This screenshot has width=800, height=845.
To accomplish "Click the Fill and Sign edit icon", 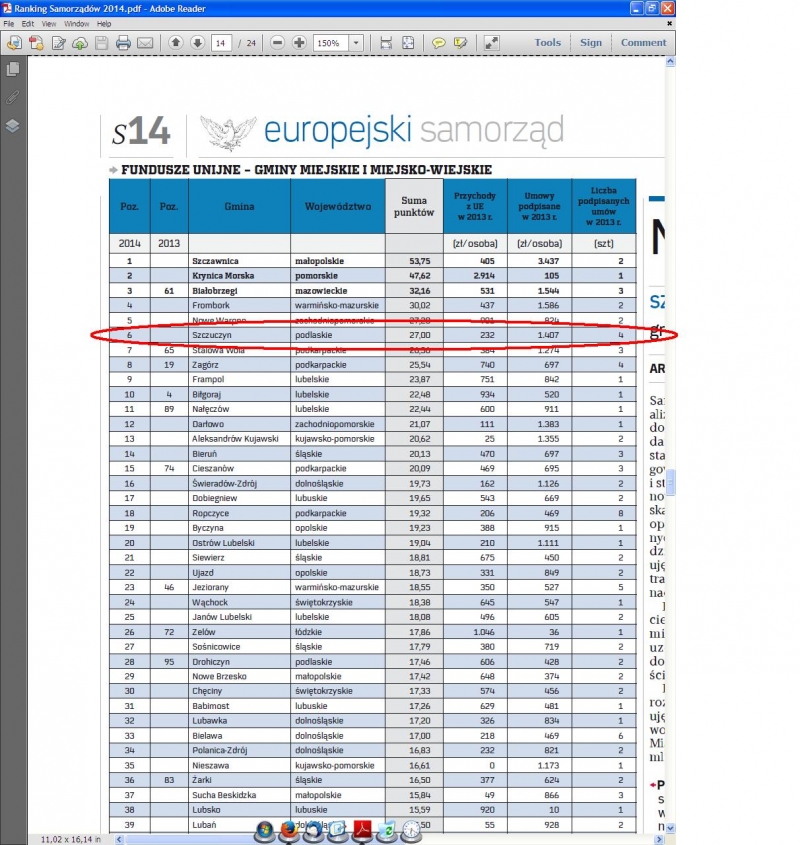I will [x=58, y=43].
